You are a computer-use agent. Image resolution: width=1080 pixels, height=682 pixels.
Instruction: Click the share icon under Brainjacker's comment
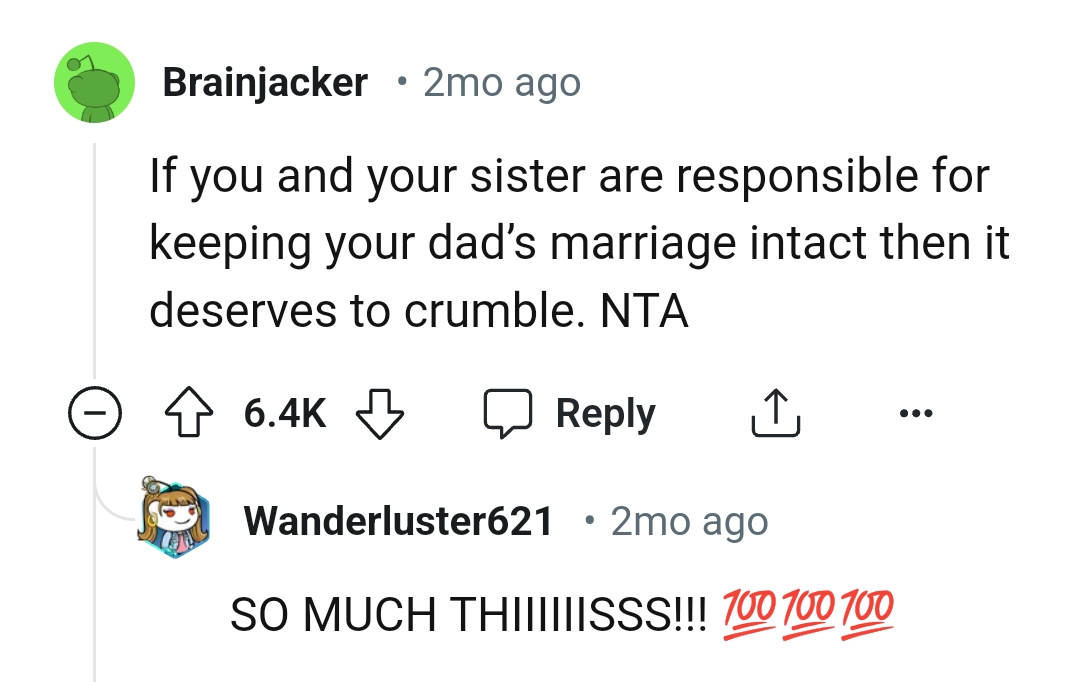click(775, 411)
